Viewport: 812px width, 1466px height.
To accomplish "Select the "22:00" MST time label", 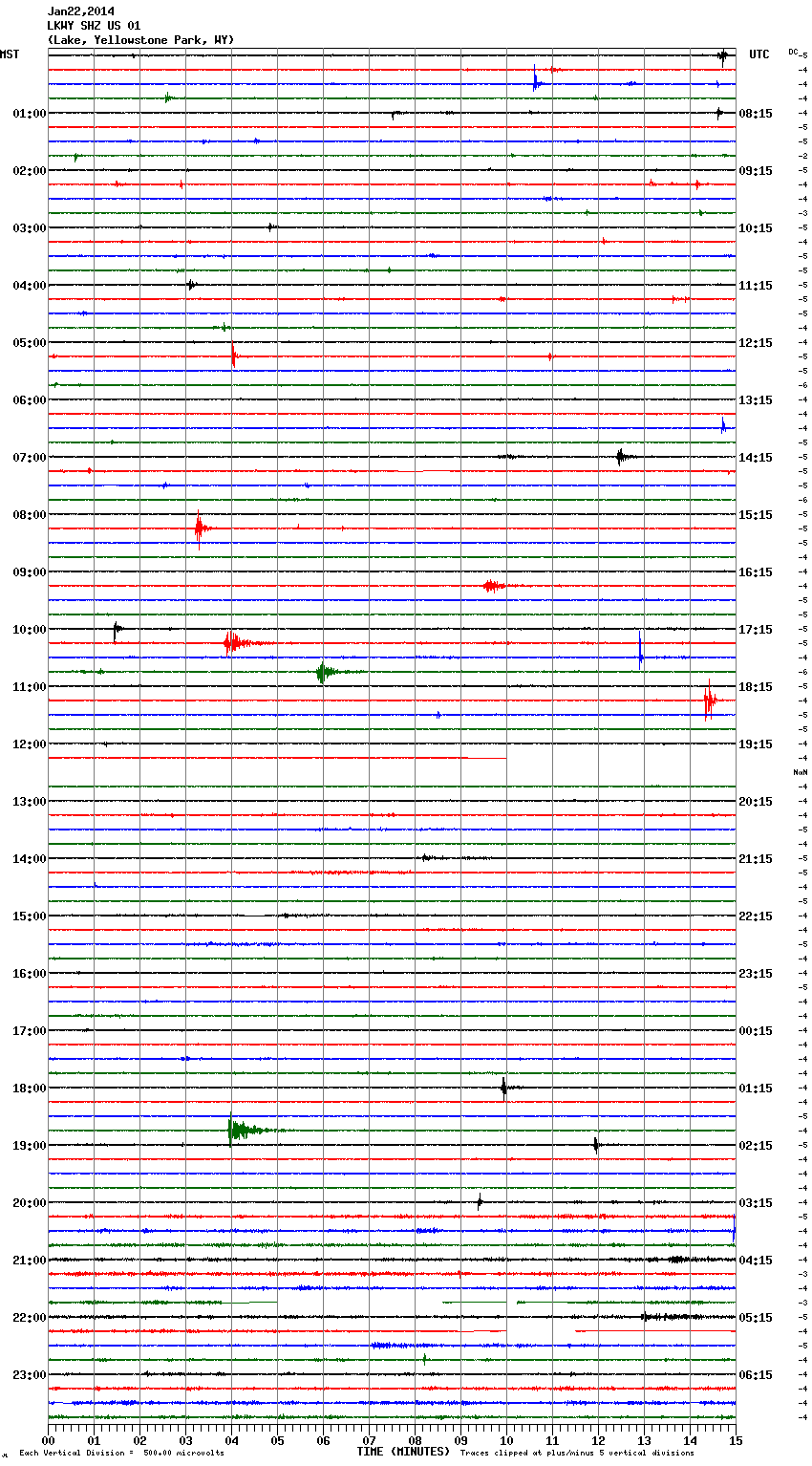I will tap(30, 1318).
